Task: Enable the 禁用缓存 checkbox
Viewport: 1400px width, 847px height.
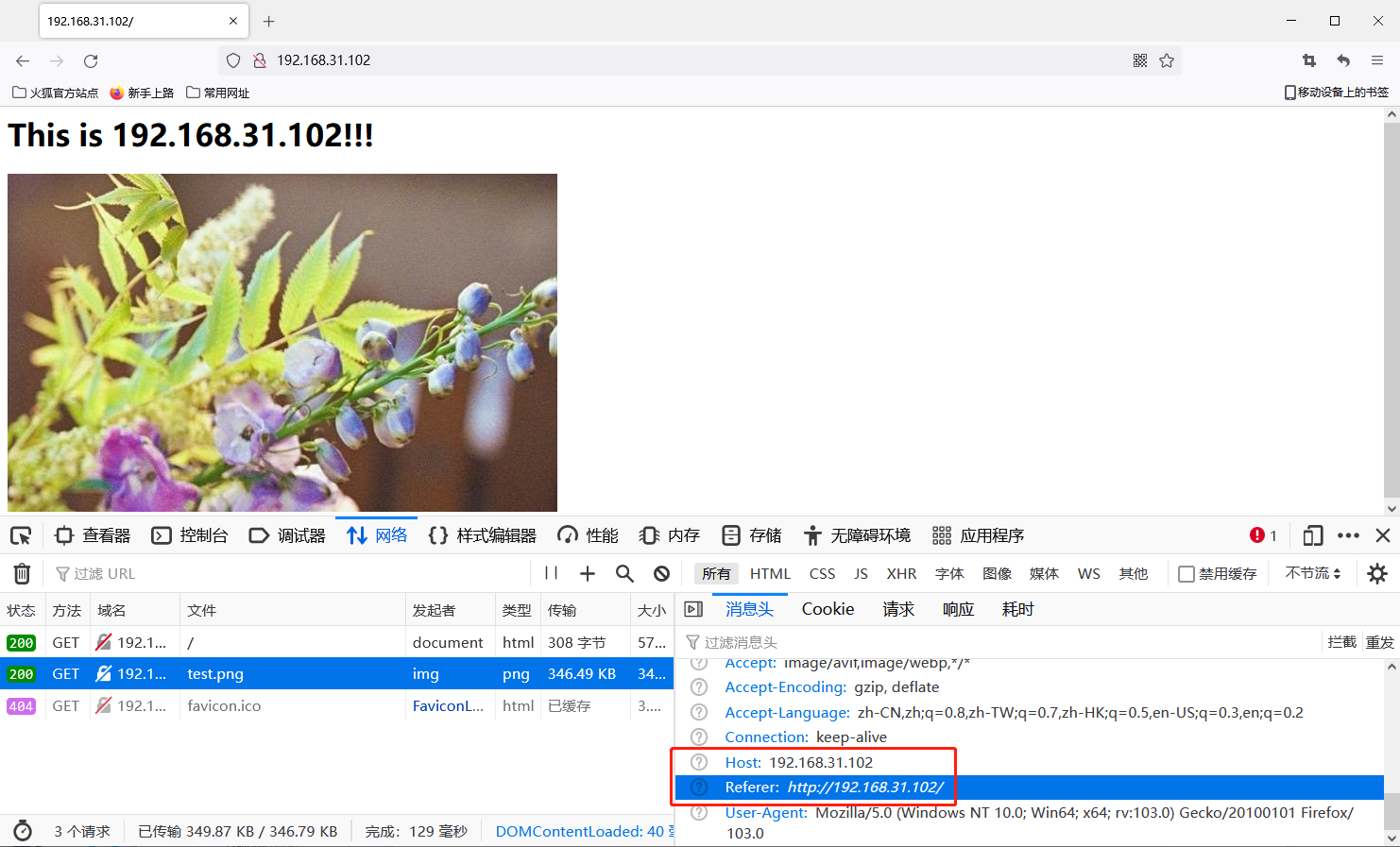Action: (x=1186, y=573)
